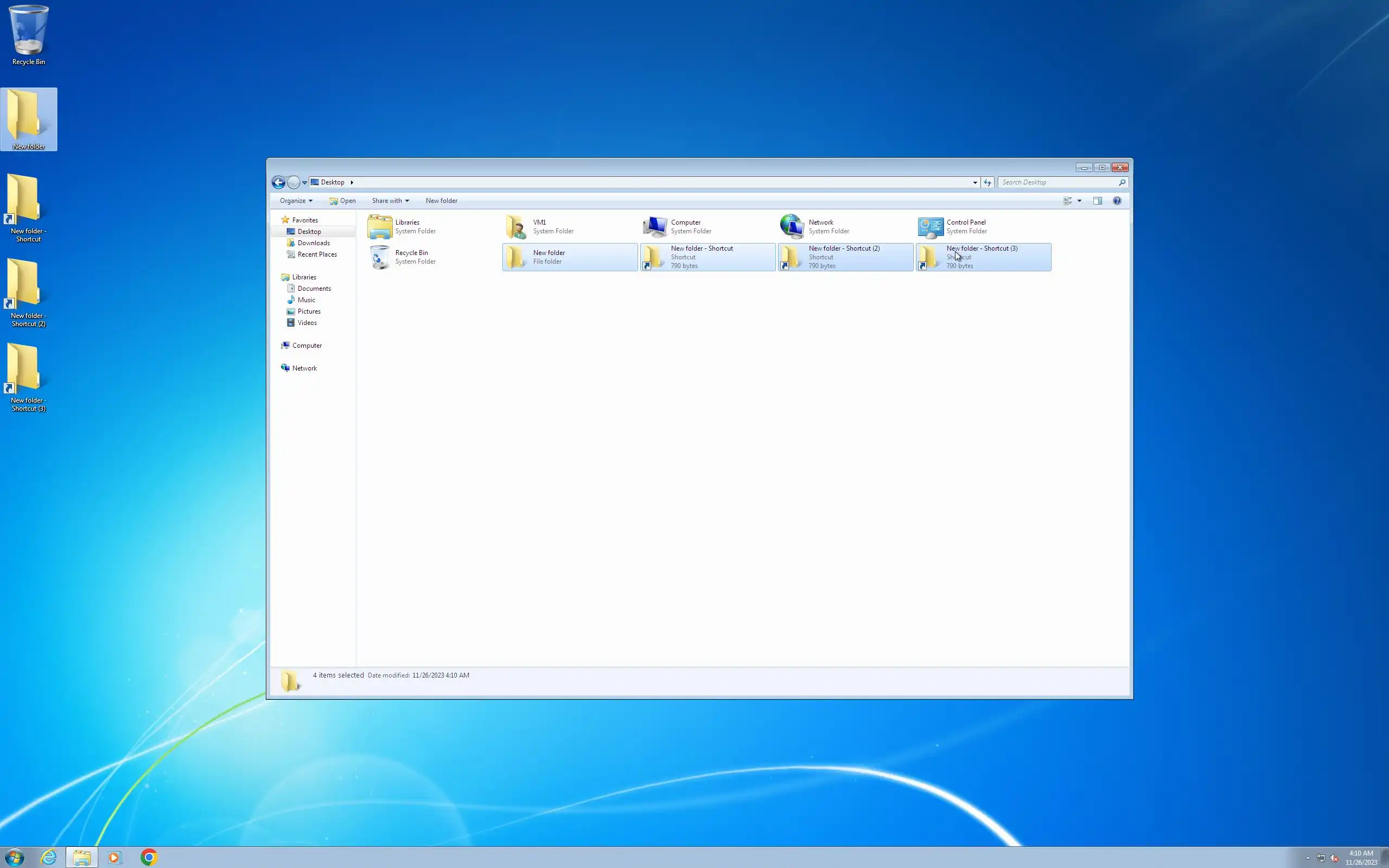Expand the Share with dropdown
The height and width of the screenshot is (868, 1389).
390,201
